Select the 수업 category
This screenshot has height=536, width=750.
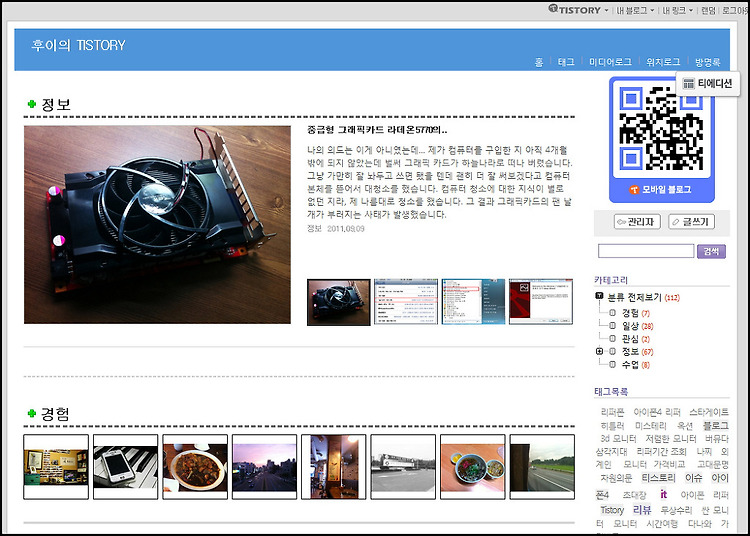click(x=636, y=364)
